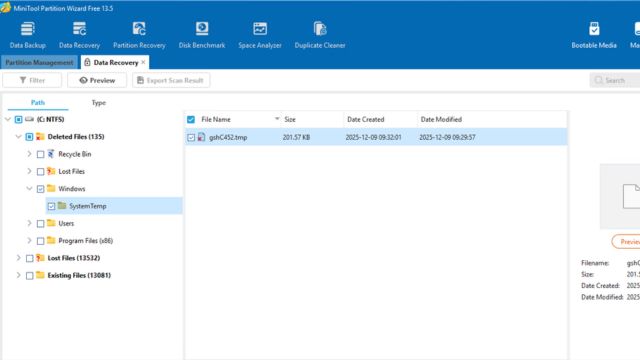This screenshot has width=640, height=360.
Task: Click into the Search field
Action: 615,80
